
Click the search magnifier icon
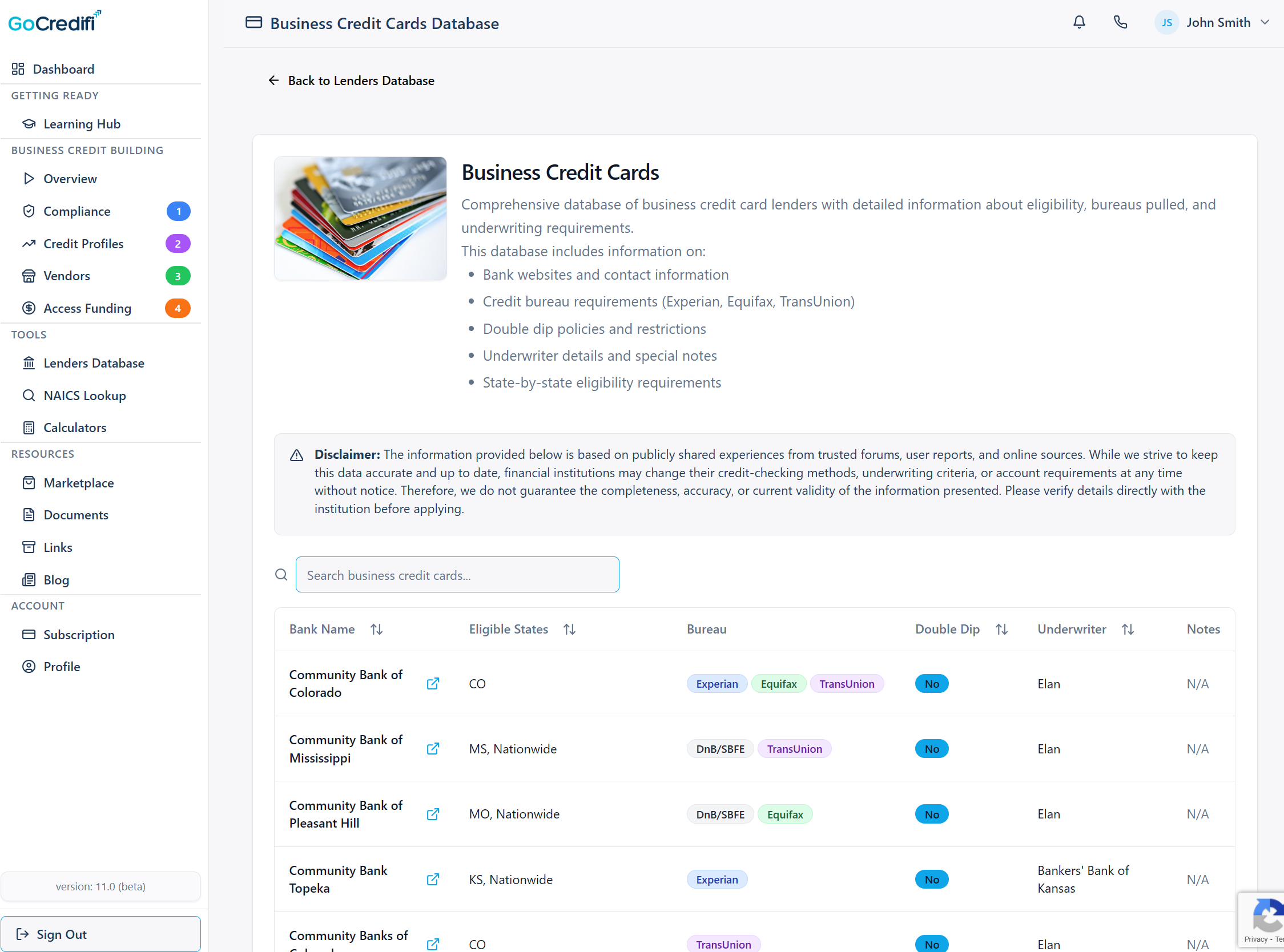click(281, 575)
